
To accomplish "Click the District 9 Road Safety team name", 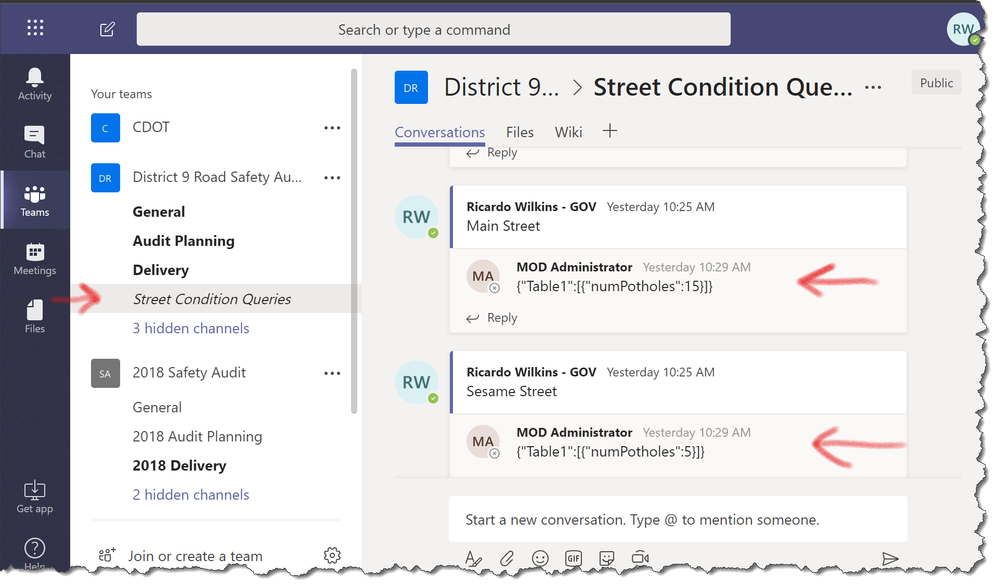I will tap(217, 177).
